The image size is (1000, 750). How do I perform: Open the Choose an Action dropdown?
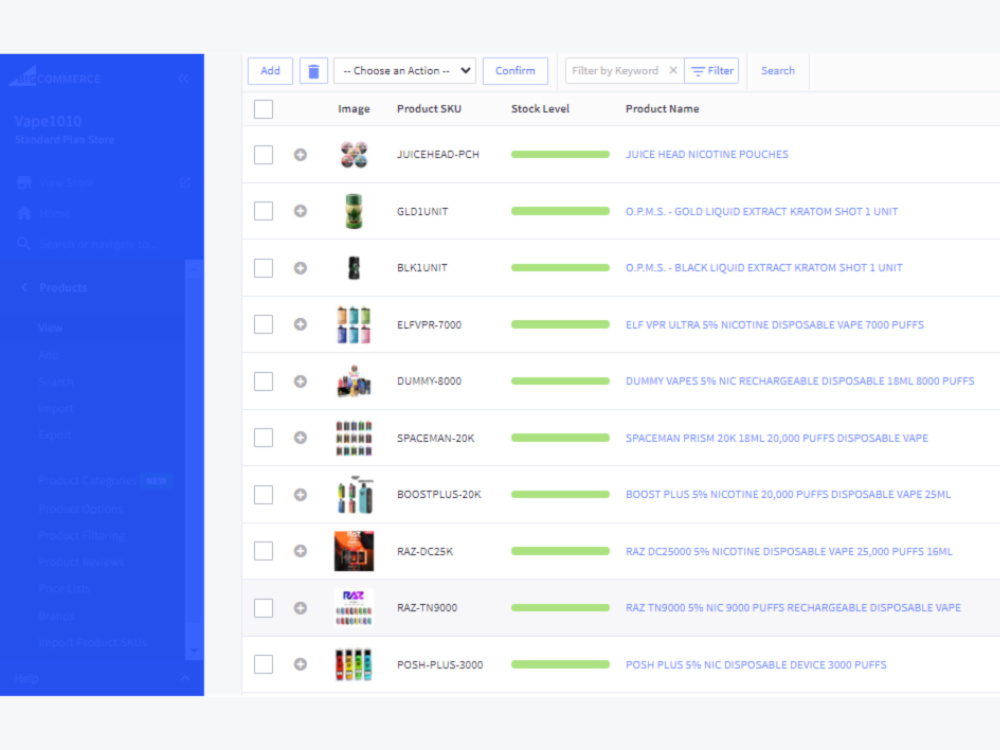click(x=404, y=70)
